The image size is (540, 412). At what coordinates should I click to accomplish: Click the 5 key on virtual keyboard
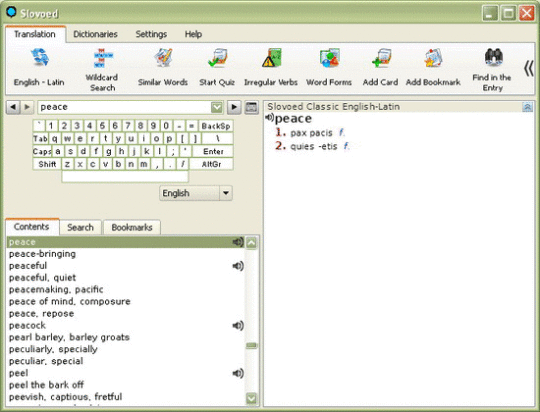[x=102, y=126]
